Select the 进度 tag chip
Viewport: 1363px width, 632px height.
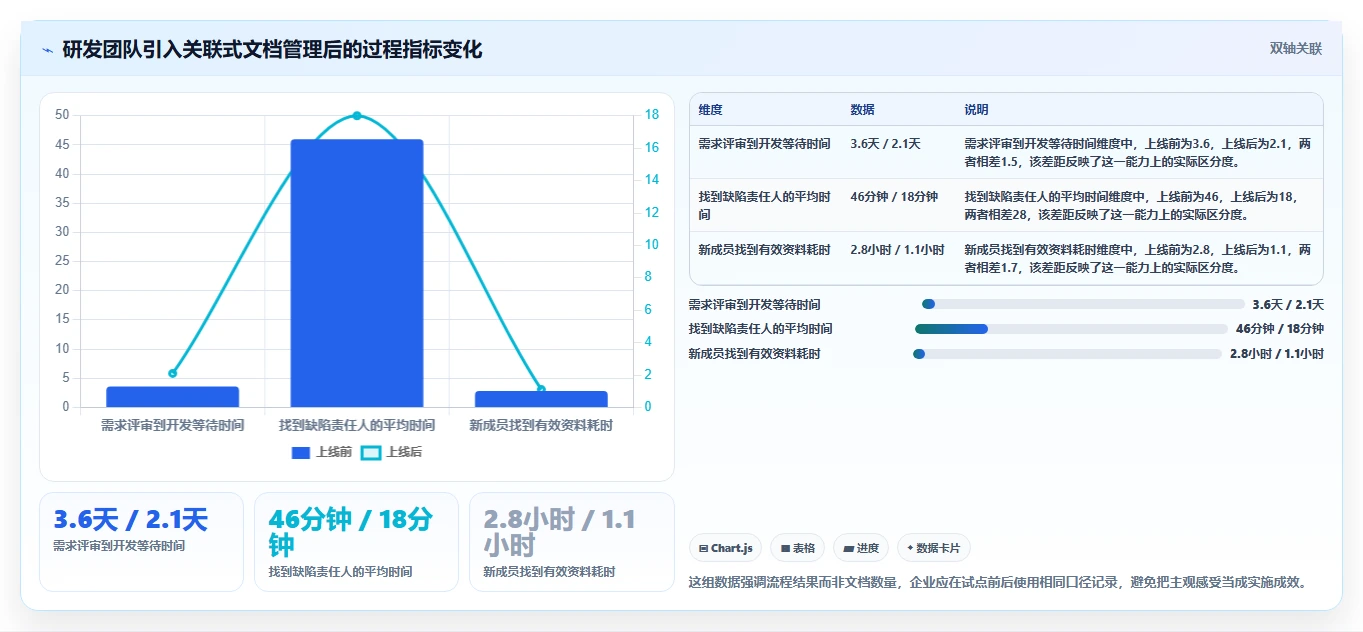coord(861,548)
